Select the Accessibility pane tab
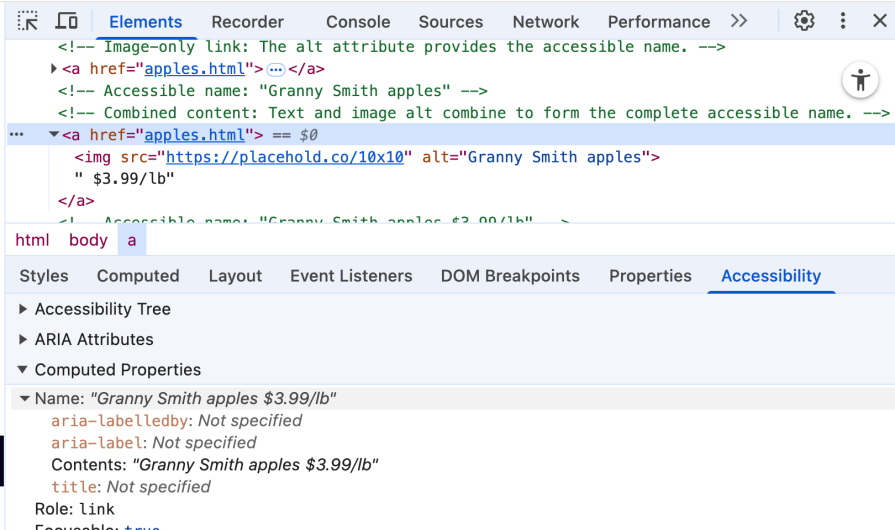Screen dimensions: 895x530 (771, 276)
